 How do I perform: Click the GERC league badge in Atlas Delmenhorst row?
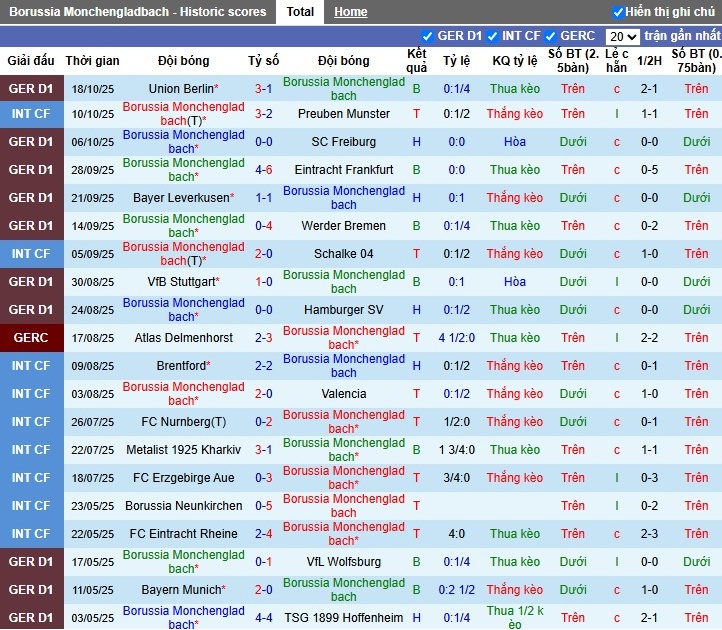pos(30,338)
